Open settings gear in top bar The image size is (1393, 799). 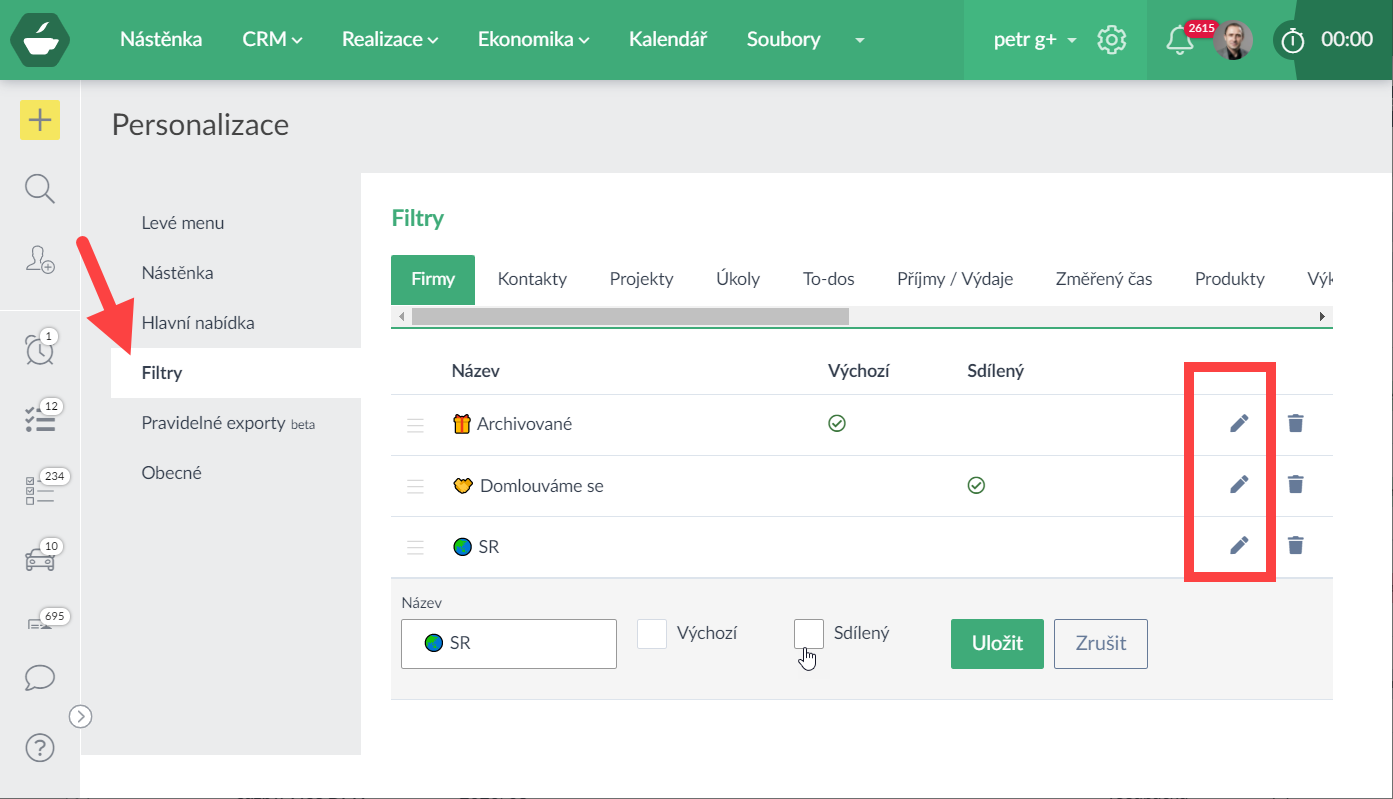pyautogui.click(x=1111, y=40)
